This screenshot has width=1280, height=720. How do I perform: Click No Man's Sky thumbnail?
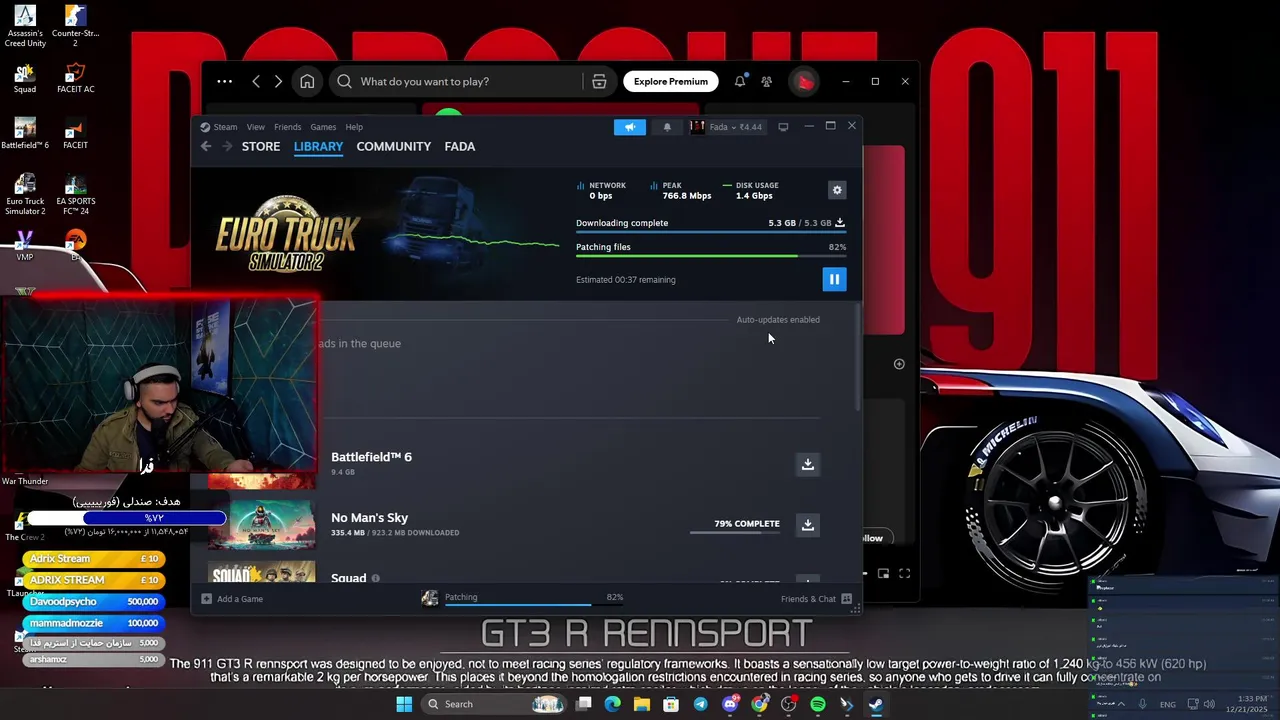(261, 525)
